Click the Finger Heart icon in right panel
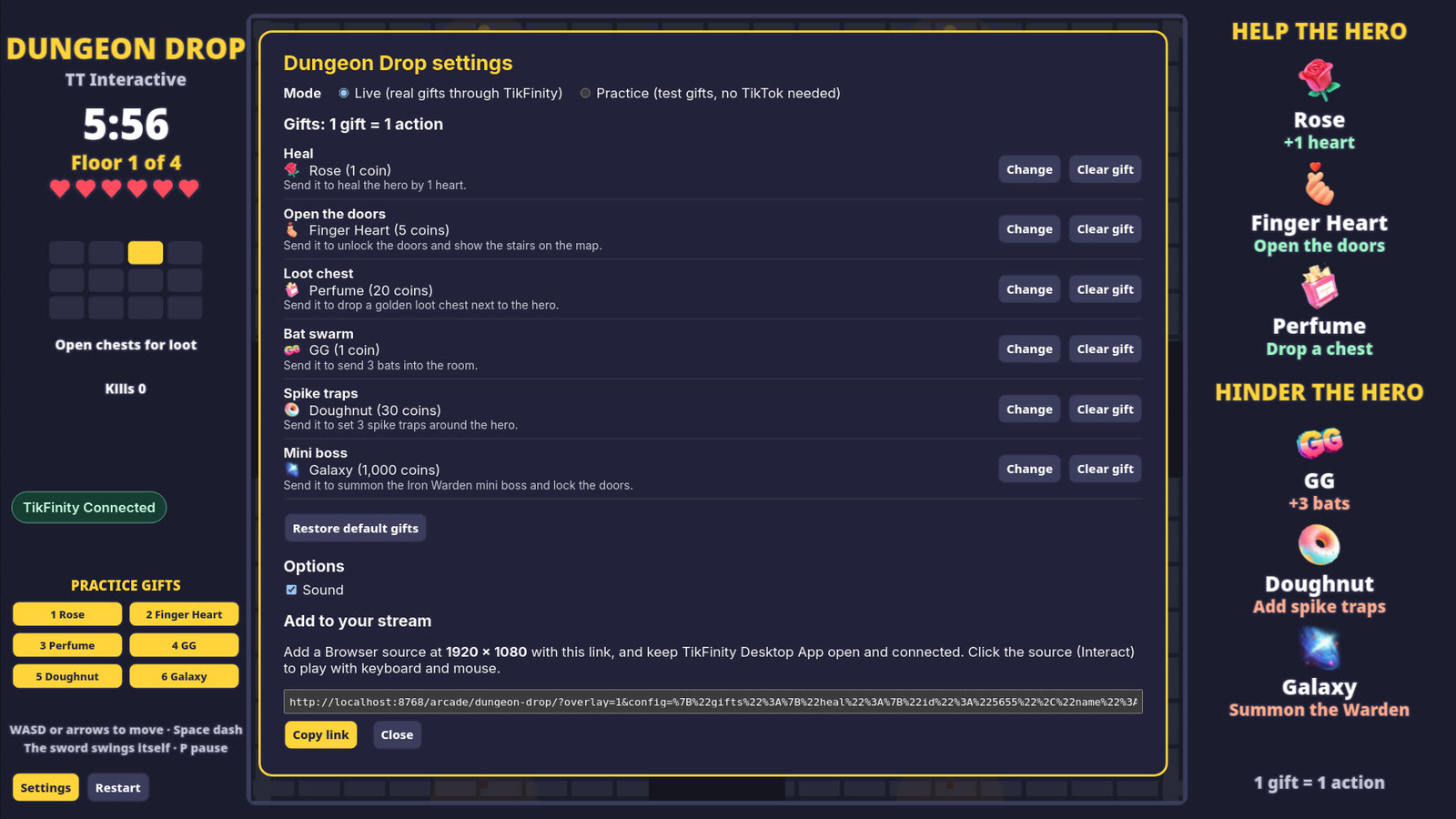This screenshot has height=819, width=1456. pos(1319,184)
